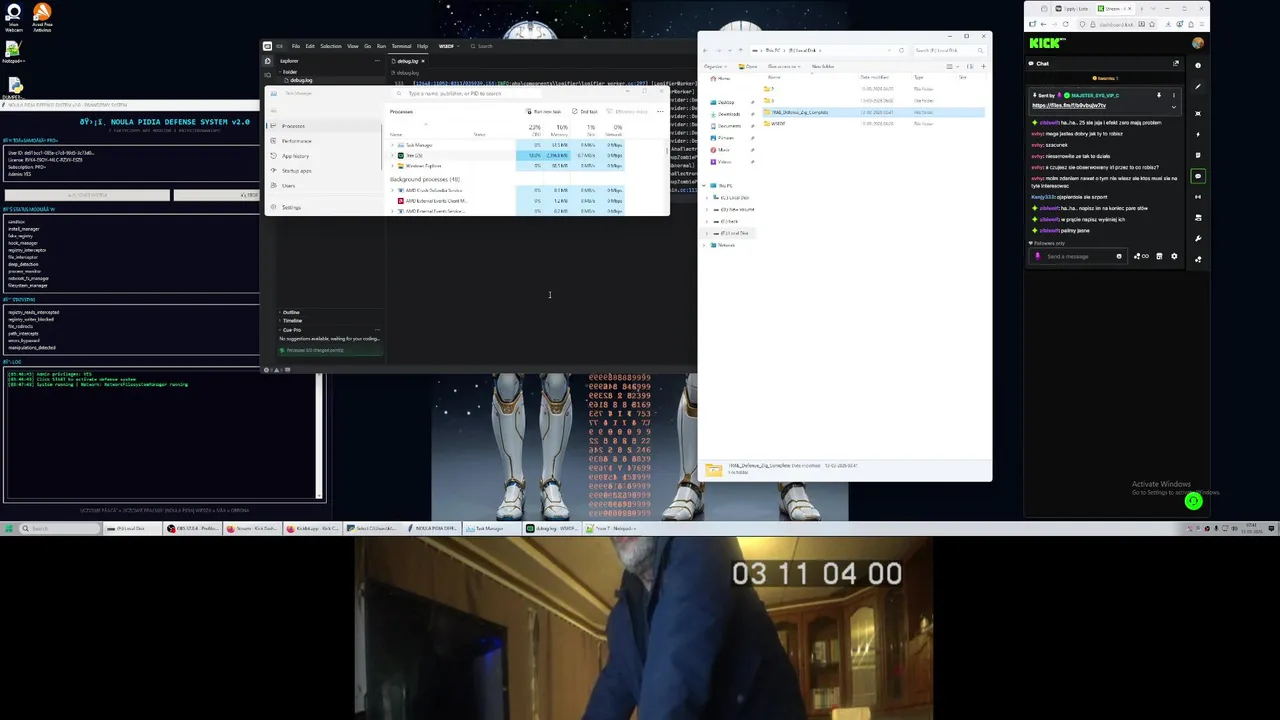Open Task Manager more options ellipsis
This screenshot has height=720, width=1280.
(x=659, y=112)
